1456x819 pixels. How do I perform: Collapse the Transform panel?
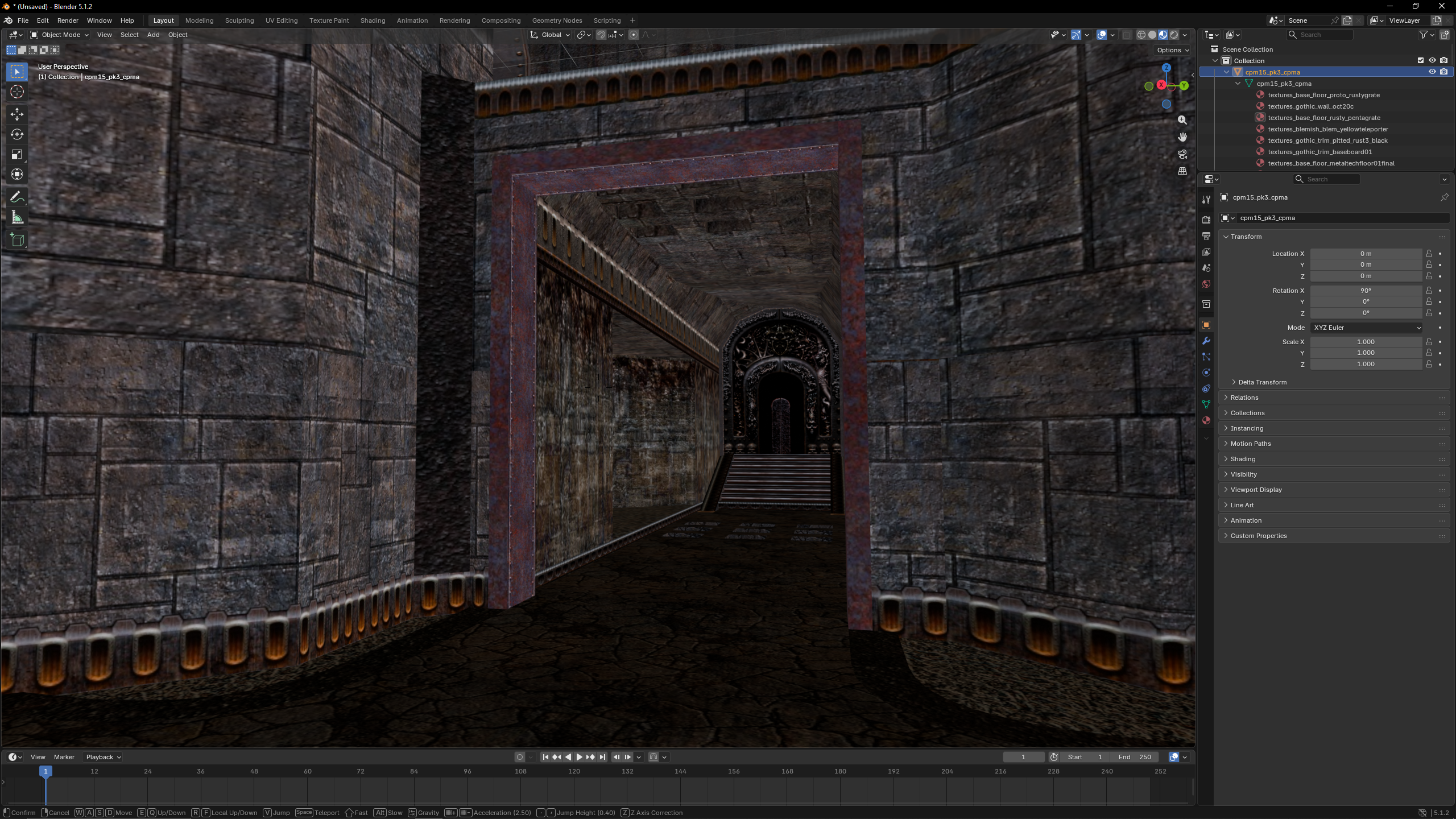click(1246, 237)
